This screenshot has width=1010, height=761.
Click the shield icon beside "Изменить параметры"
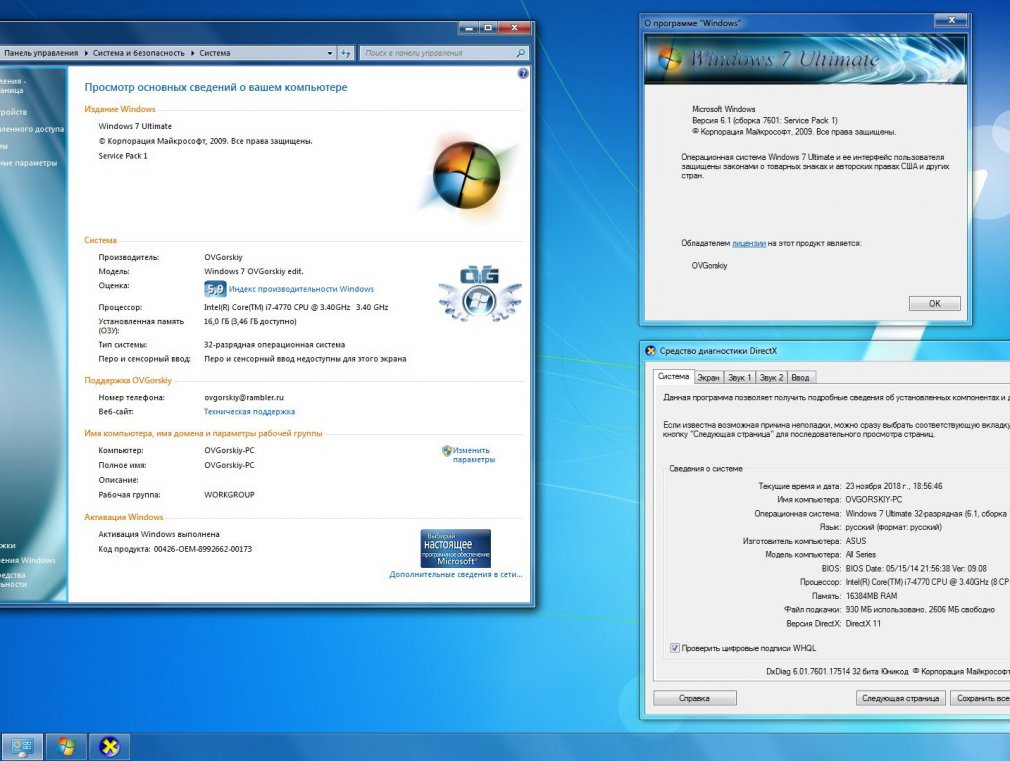[446, 450]
